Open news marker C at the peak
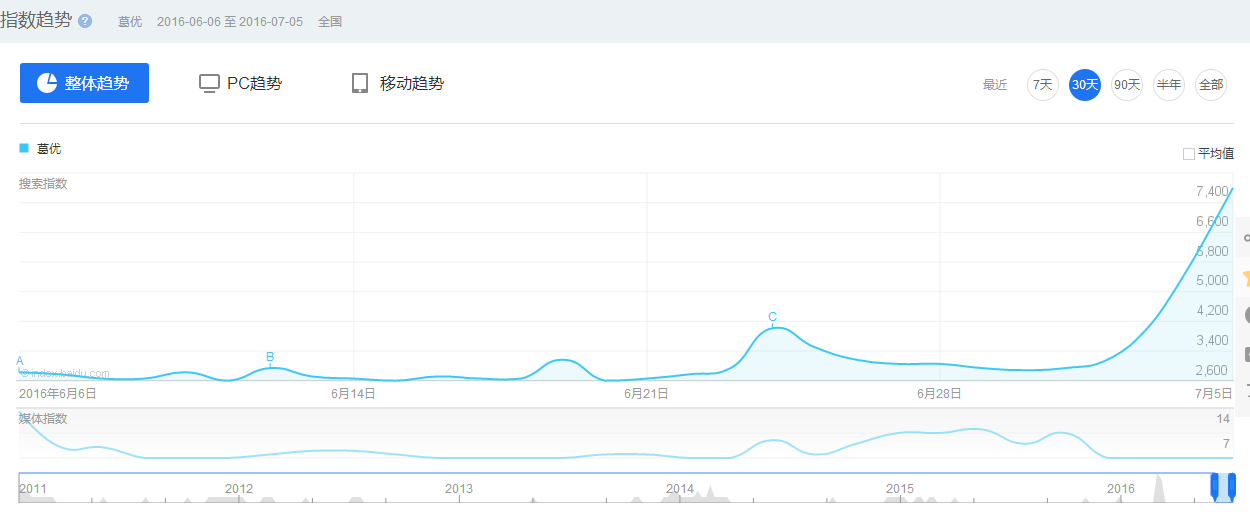Viewport: 1250px width, 521px height. click(772, 317)
